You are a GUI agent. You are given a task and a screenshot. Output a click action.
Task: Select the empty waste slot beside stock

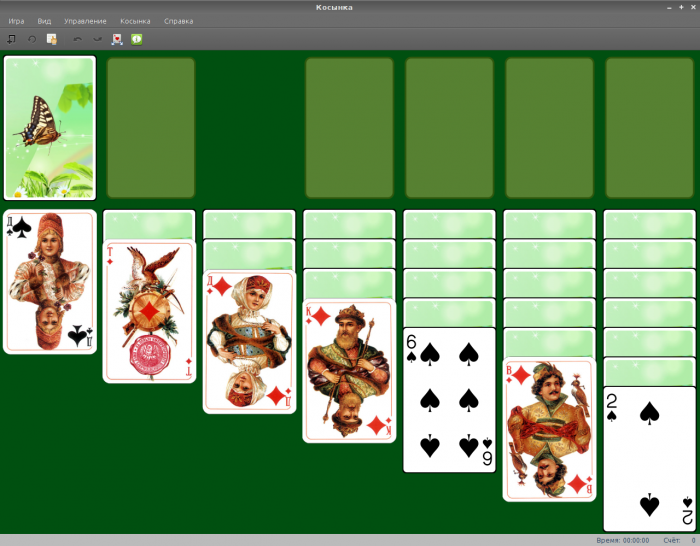[151, 128]
